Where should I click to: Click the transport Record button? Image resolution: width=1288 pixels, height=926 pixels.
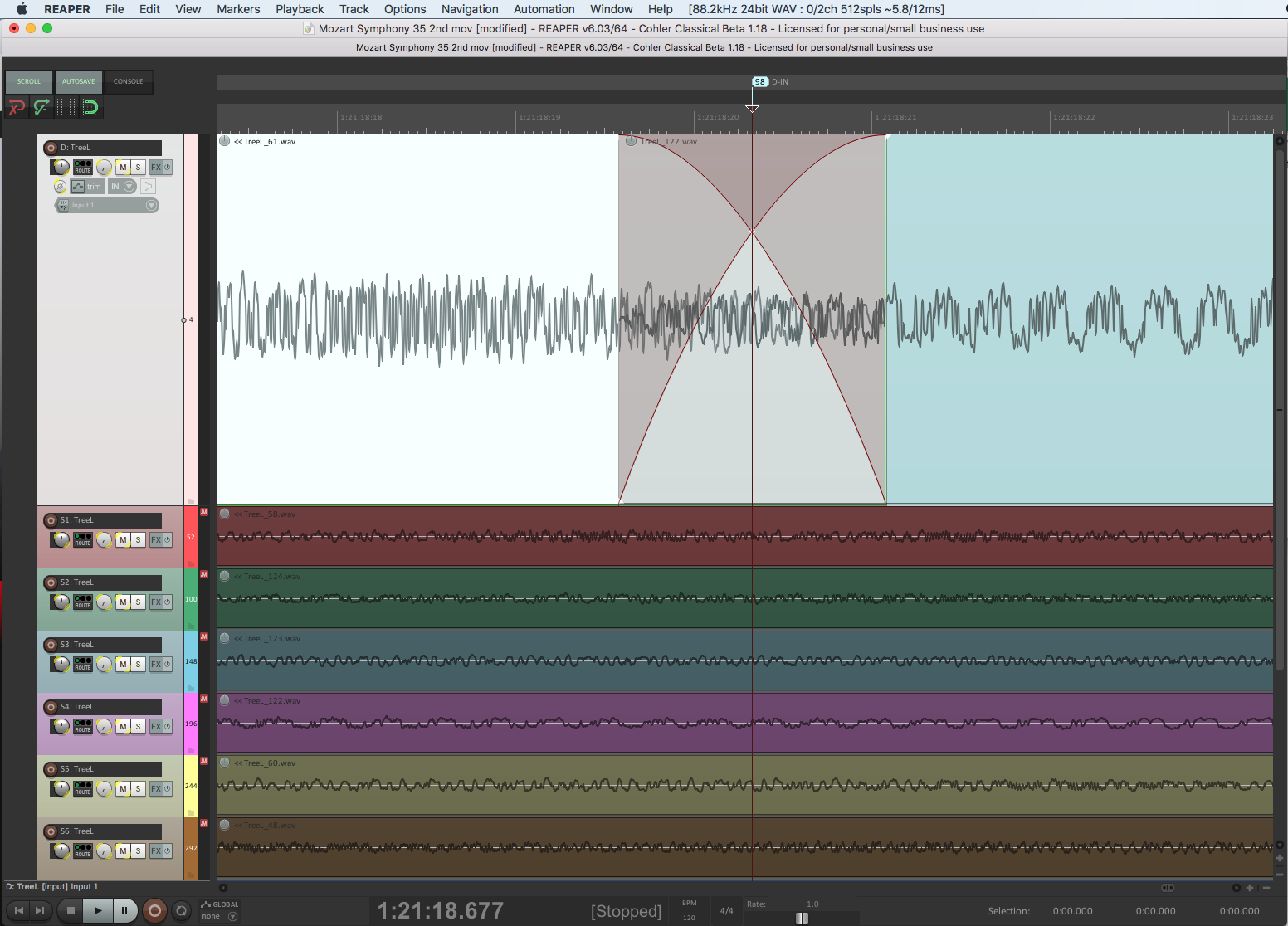point(154,910)
